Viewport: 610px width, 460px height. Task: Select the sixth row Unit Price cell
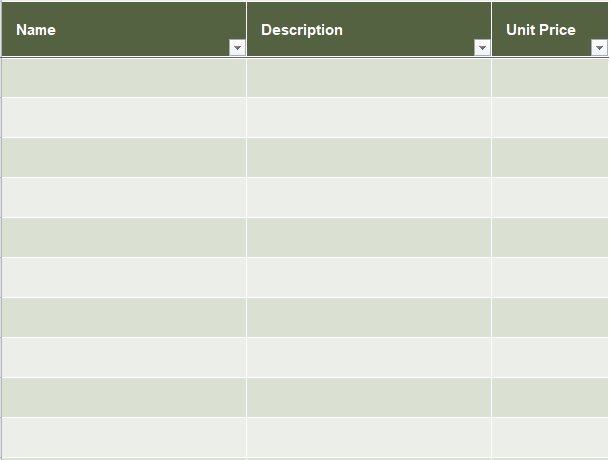pos(550,277)
